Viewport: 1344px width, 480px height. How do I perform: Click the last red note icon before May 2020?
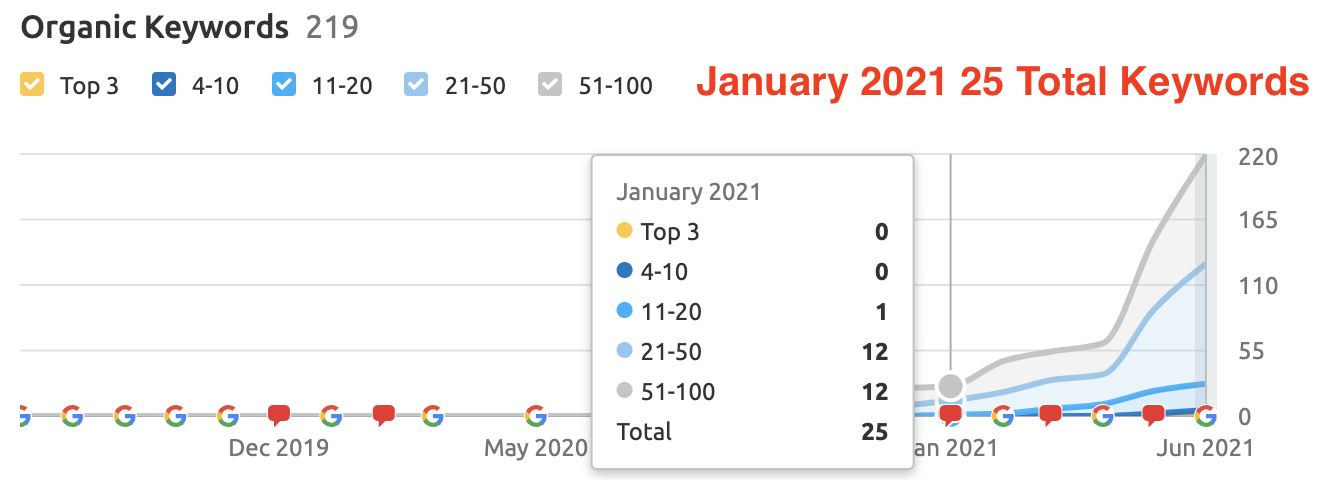point(382,415)
